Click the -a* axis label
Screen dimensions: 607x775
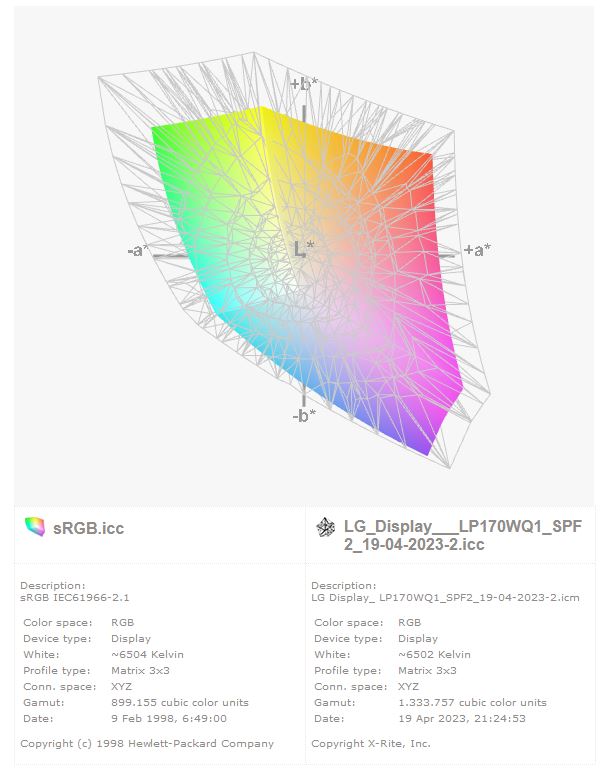[x=139, y=250]
